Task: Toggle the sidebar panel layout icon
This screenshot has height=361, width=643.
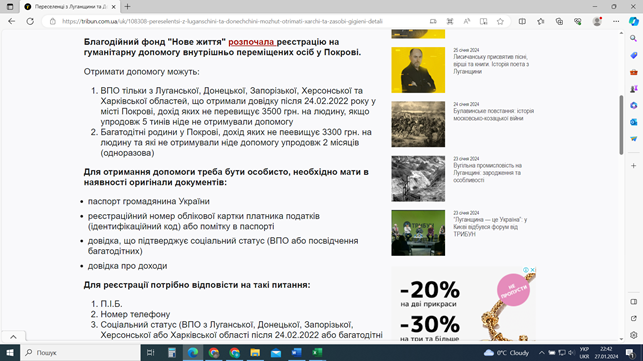Action: click(x=634, y=302)
